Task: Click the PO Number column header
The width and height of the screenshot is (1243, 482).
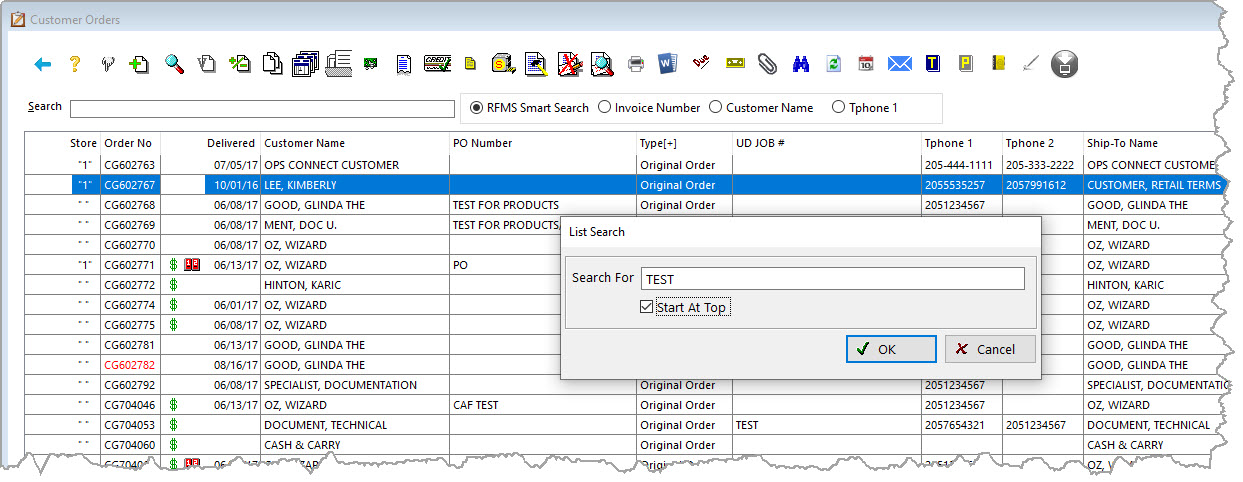Action: pos(543,143)
